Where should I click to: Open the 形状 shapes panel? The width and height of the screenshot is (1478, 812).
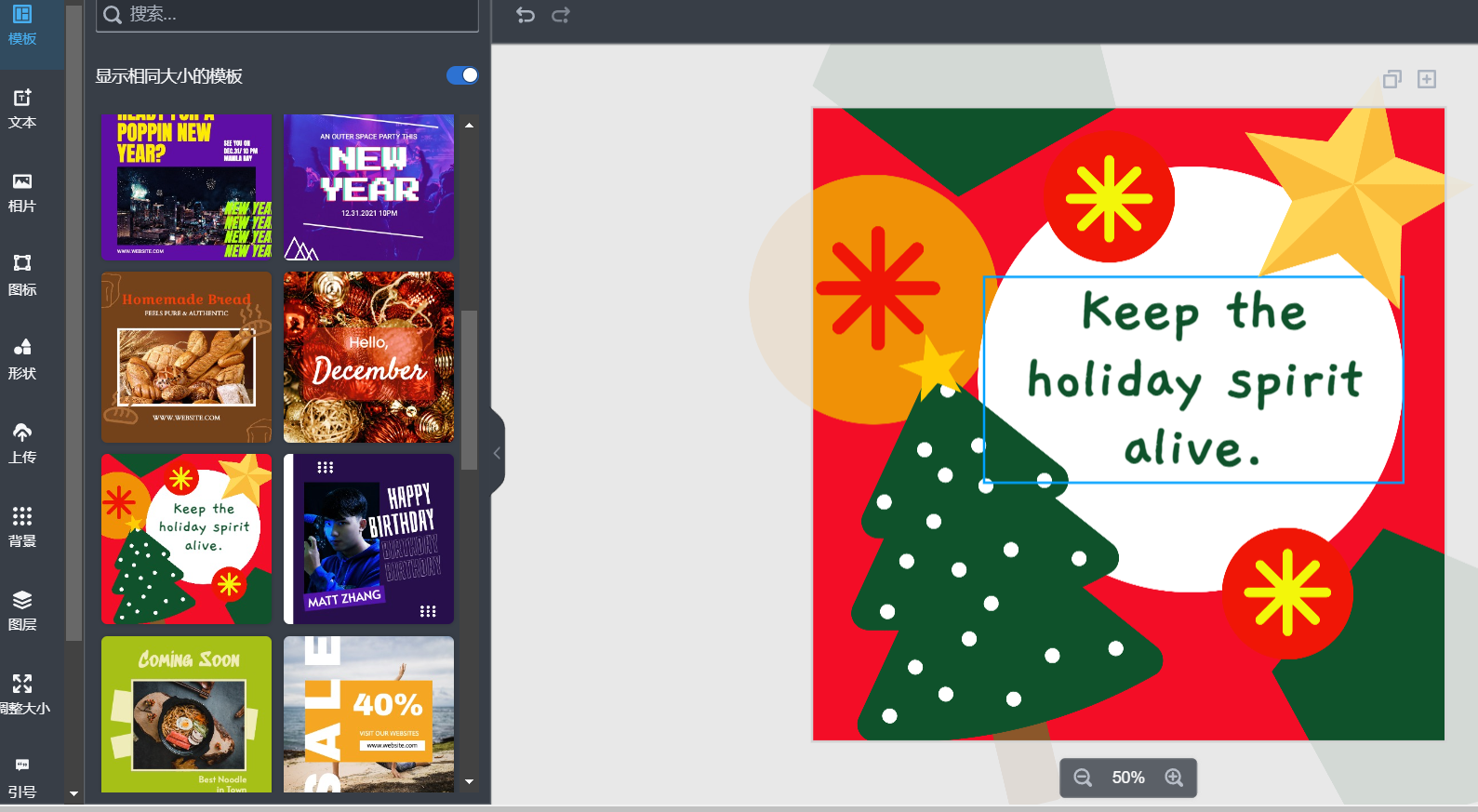tap(22, 360)
